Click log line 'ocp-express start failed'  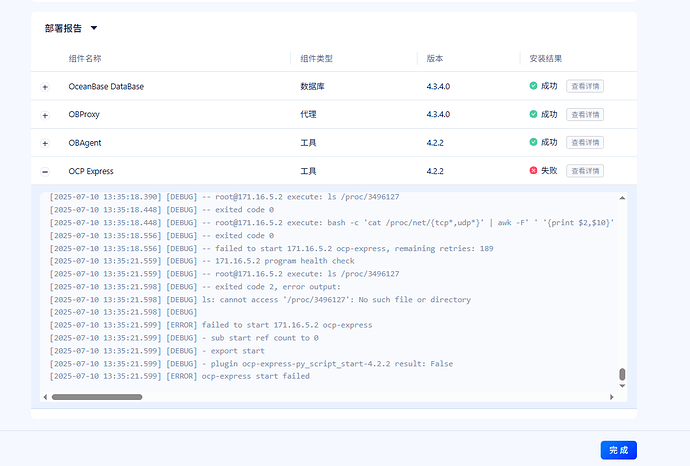pyautogui.click(x=180, y=376)
